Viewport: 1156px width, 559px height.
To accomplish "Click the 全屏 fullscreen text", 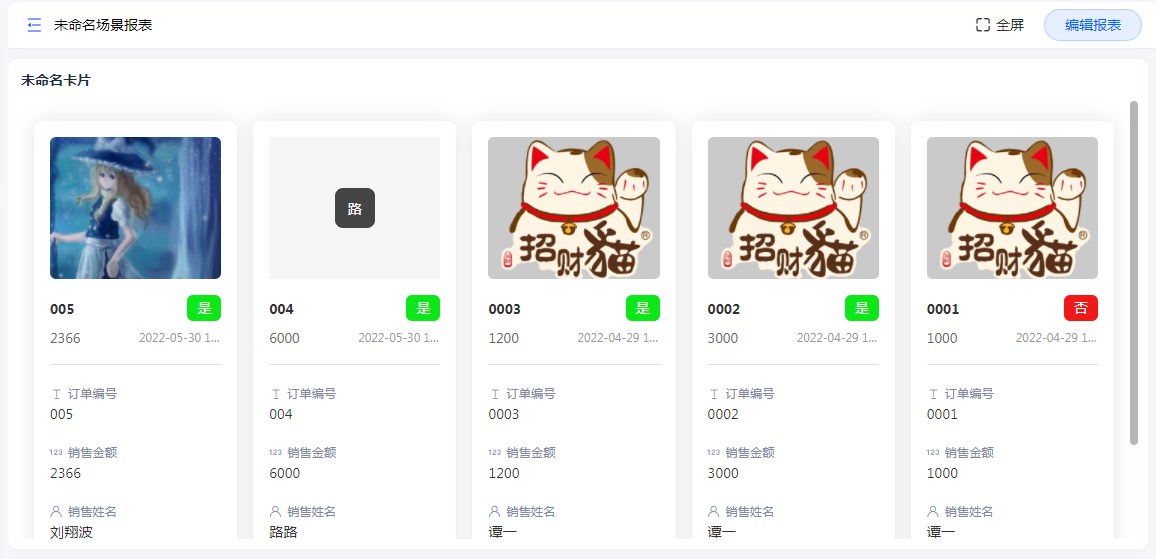I will 1010,25.
